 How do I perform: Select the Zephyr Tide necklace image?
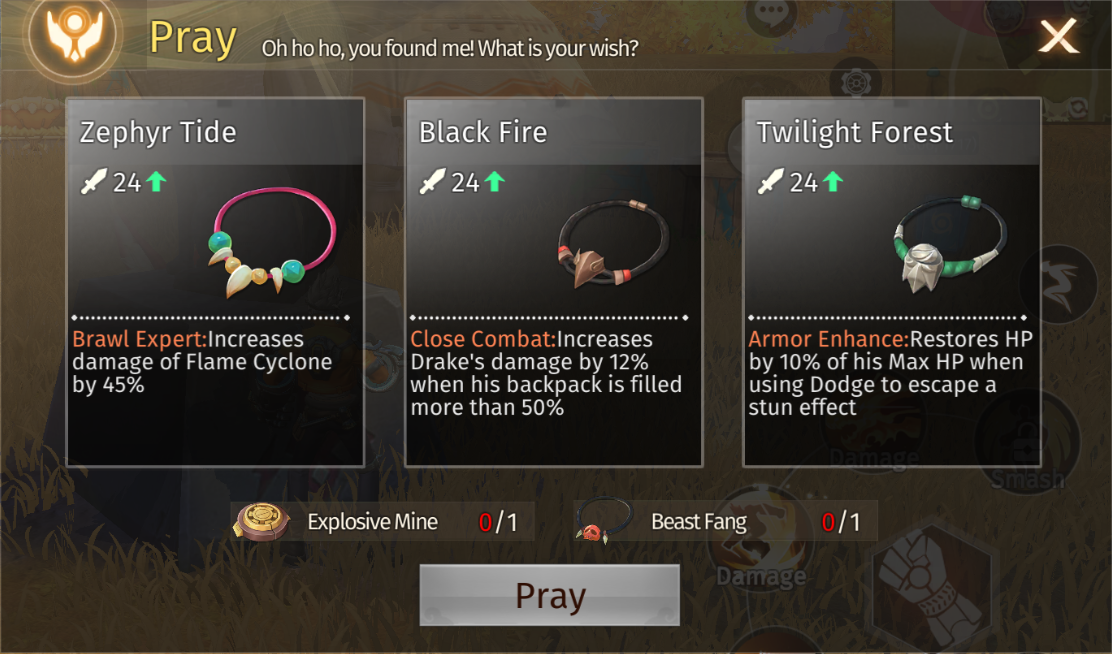272,242
